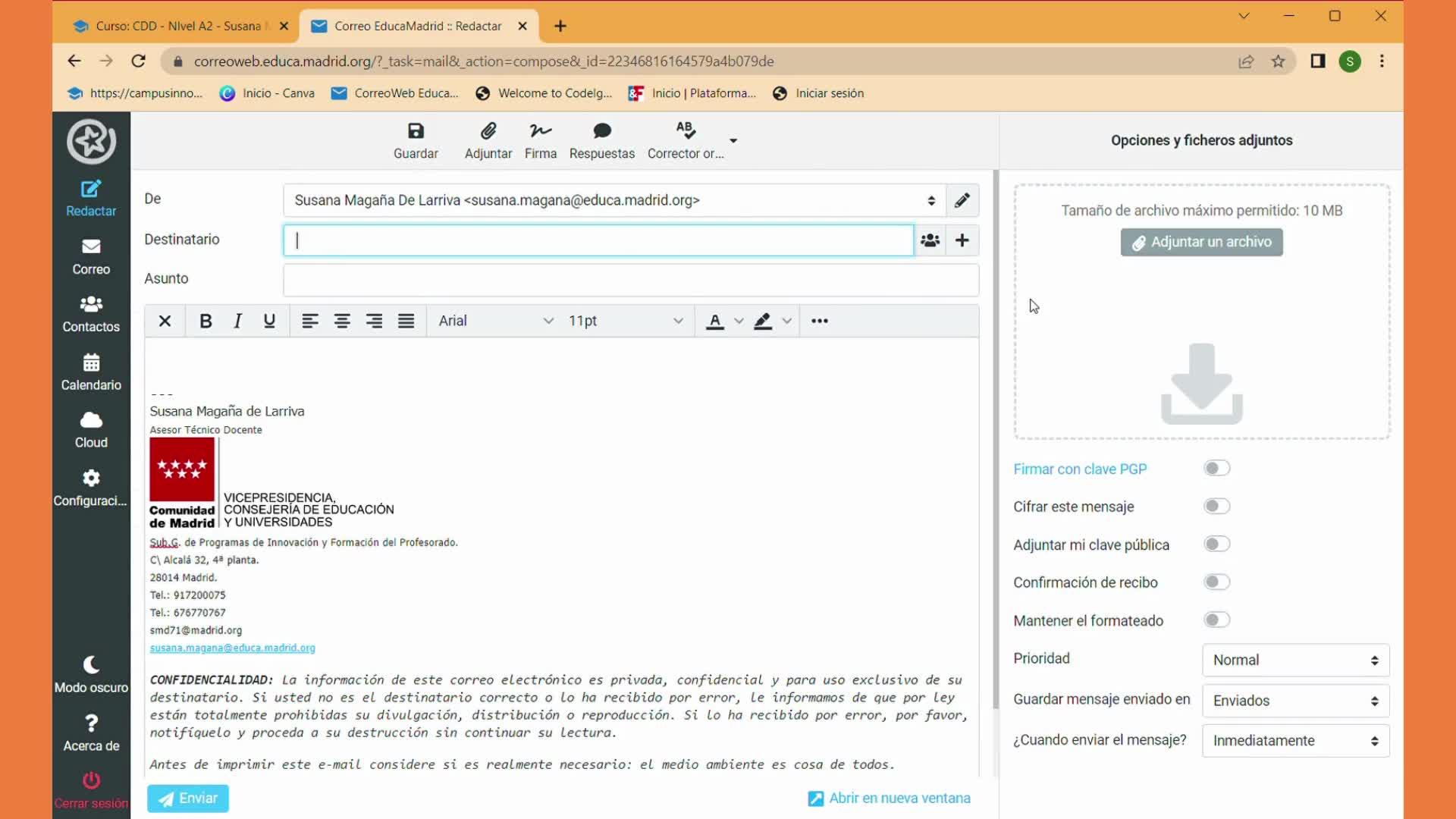
Task: Open Calendario from the sidebar
Action: point(91,372)
